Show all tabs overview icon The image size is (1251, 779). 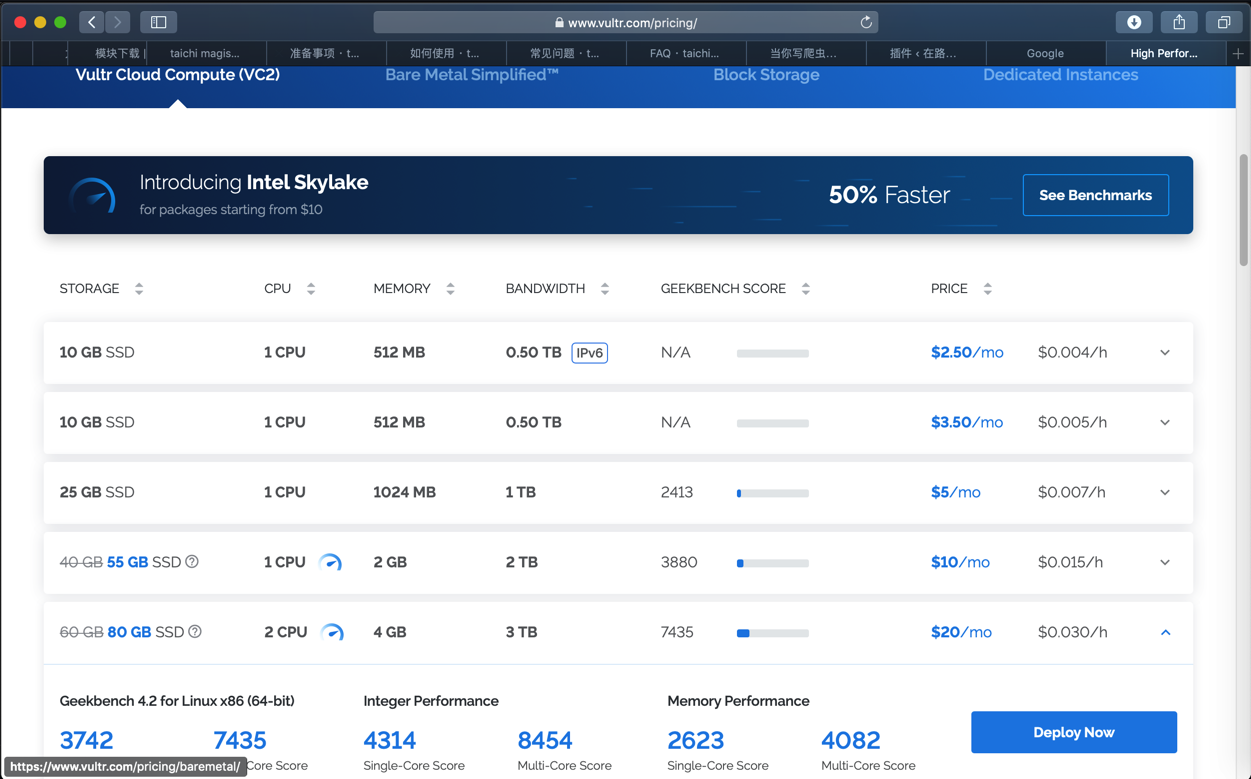(1223, 22)
